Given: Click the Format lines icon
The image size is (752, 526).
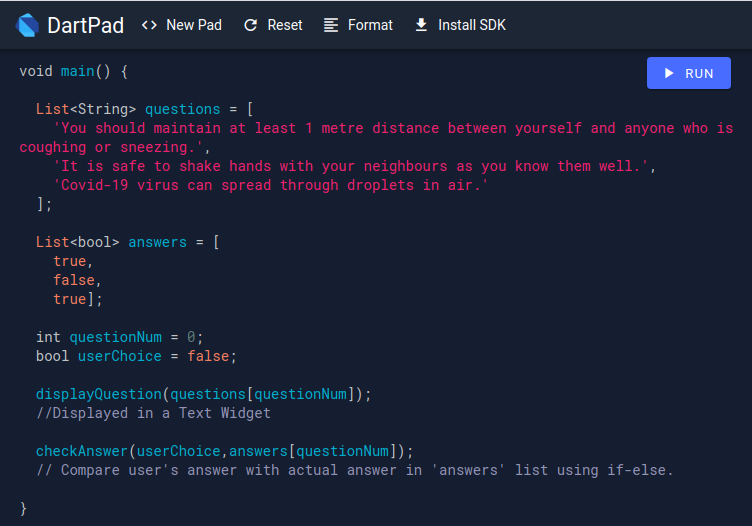Looking at the screenshot, I should 331,25.
